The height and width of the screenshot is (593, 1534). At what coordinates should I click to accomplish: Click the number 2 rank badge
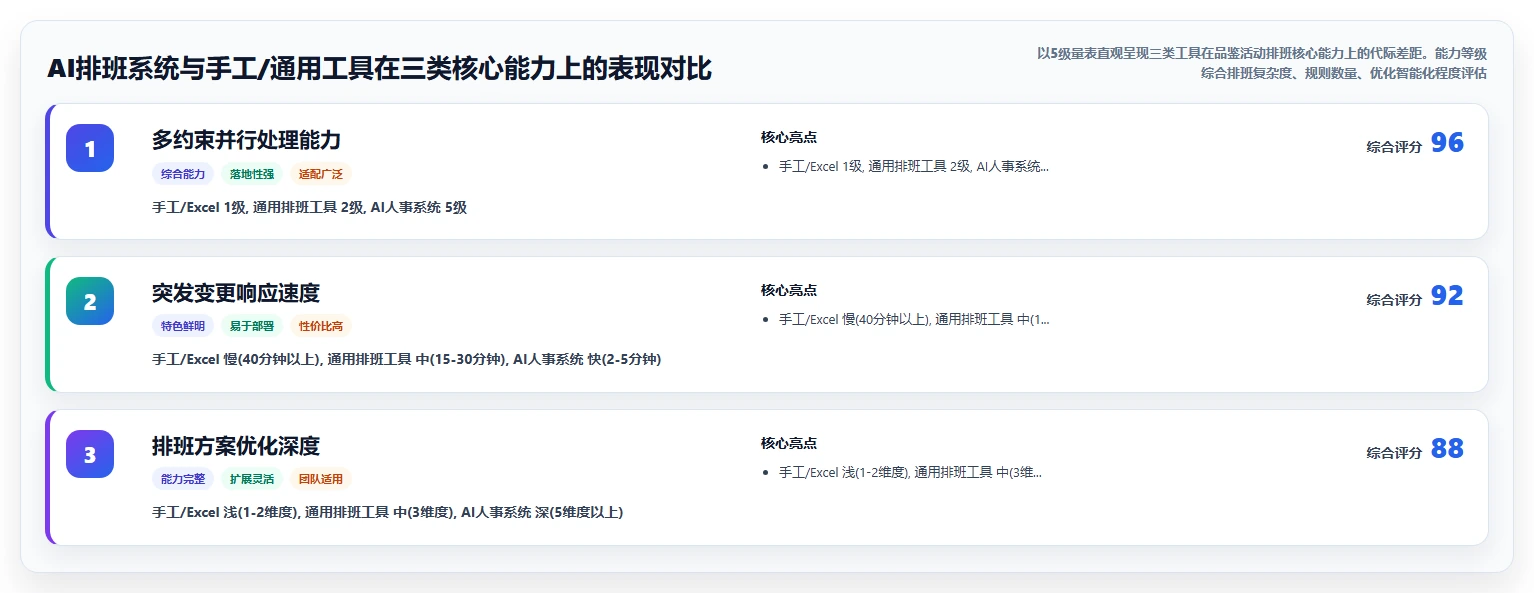pyautogui.click(x=90, y=301)
